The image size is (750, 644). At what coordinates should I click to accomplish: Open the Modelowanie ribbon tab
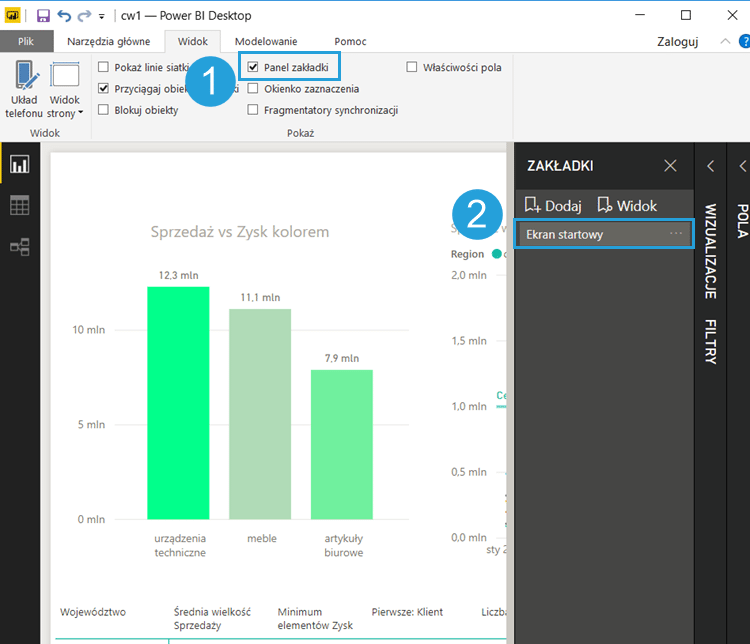(266, 41)
